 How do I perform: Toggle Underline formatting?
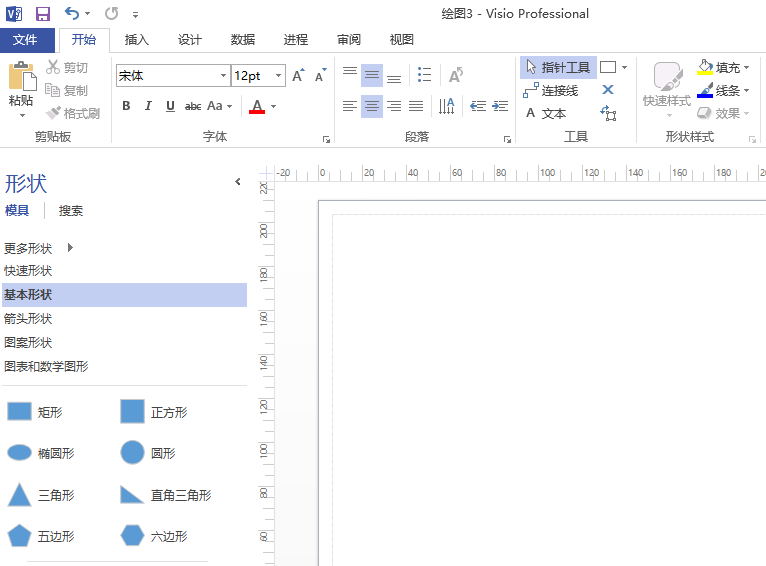[170, 106]
